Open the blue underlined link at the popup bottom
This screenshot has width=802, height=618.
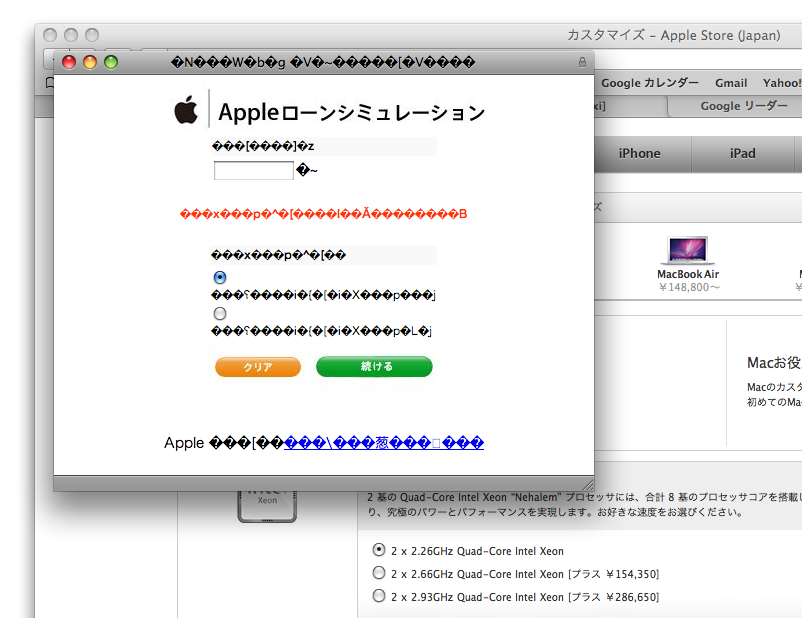tap(384, 443)
